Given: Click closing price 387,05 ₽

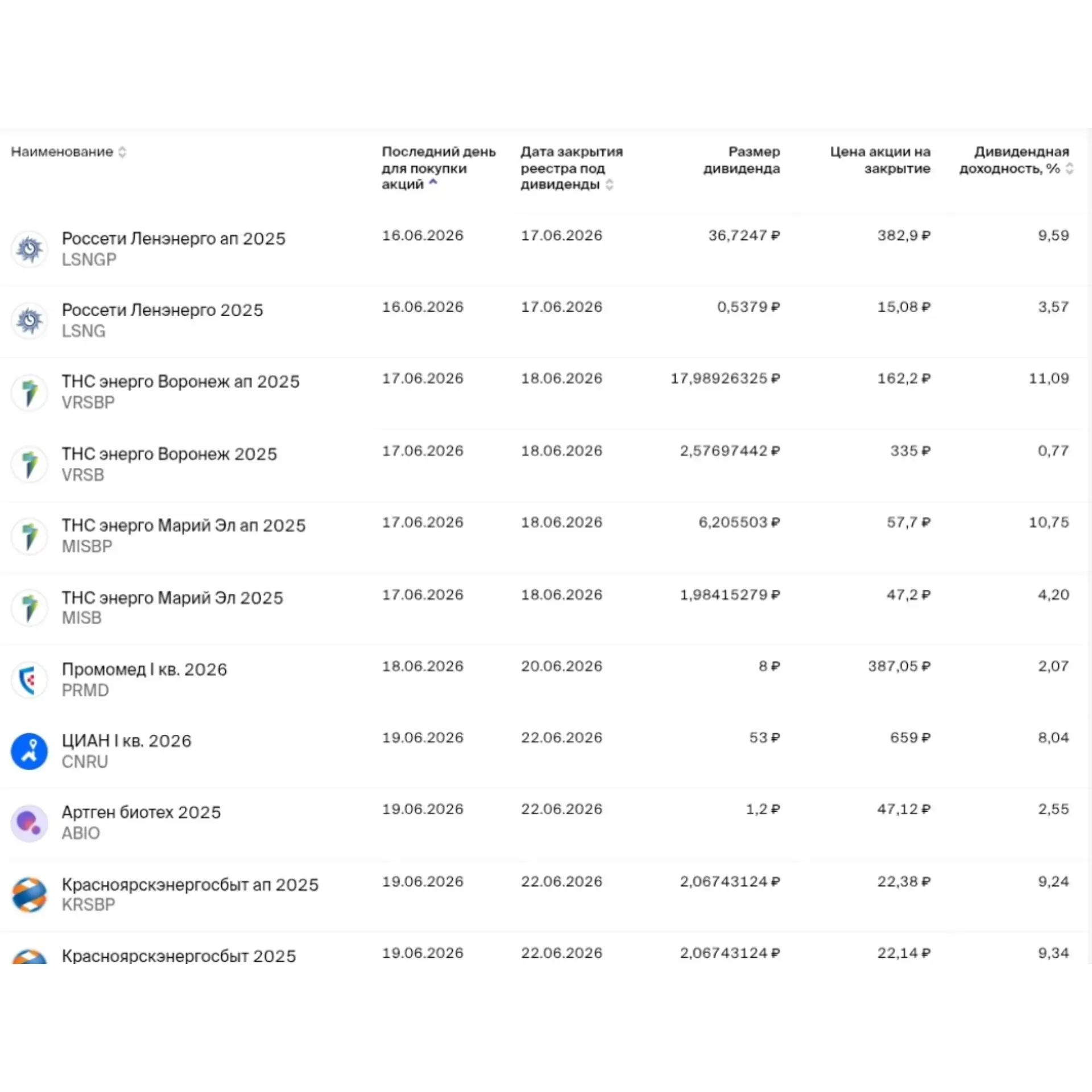Looking at the screenshot, I should (x=899, y=667).
